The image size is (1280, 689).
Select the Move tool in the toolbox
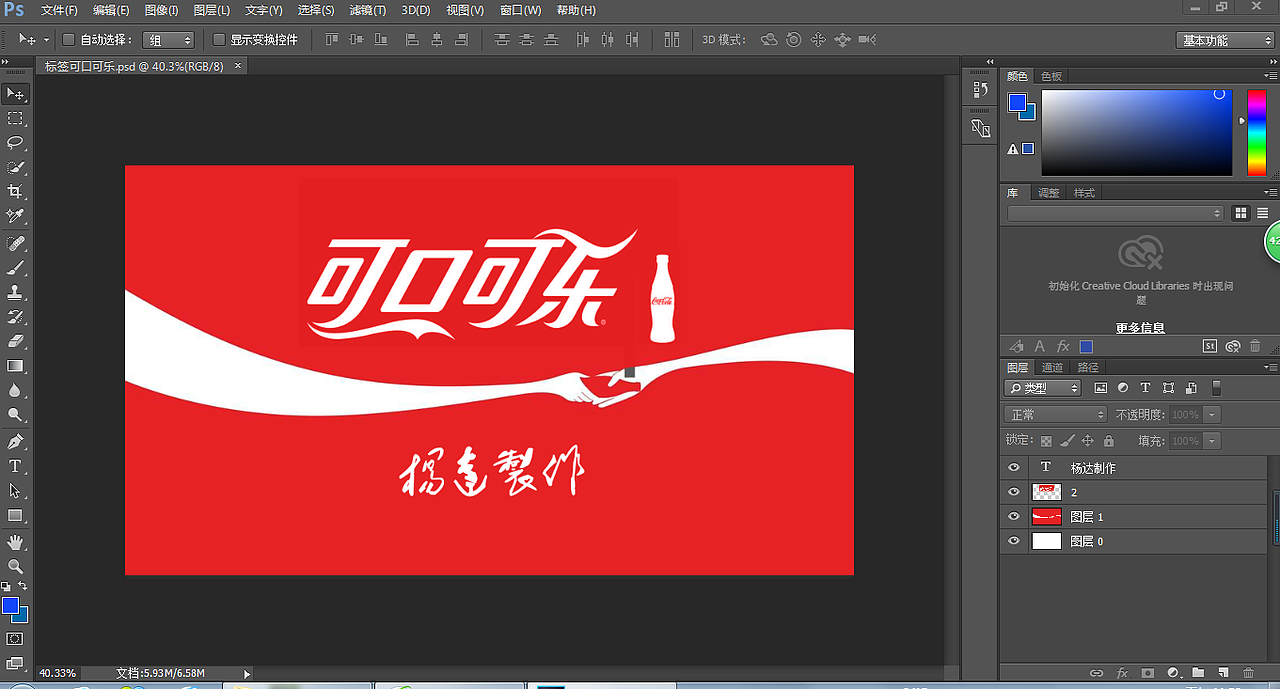[15, 94]
